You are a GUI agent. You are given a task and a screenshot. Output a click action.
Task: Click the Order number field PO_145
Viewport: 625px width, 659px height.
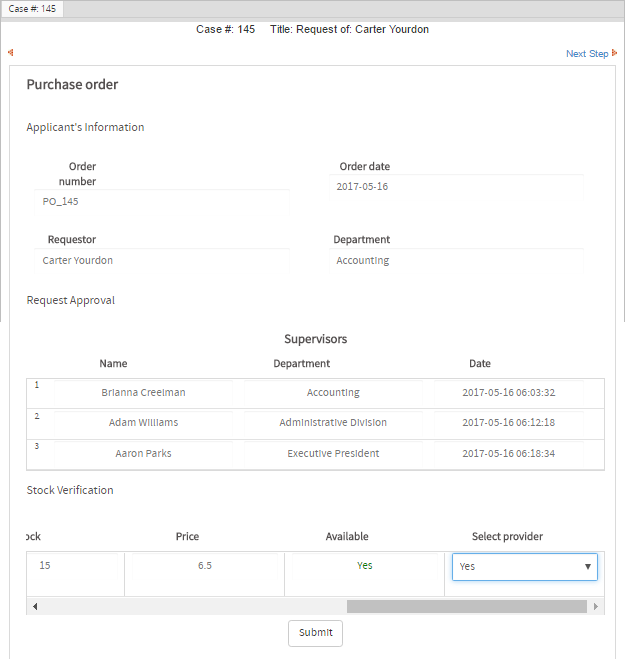160,202
